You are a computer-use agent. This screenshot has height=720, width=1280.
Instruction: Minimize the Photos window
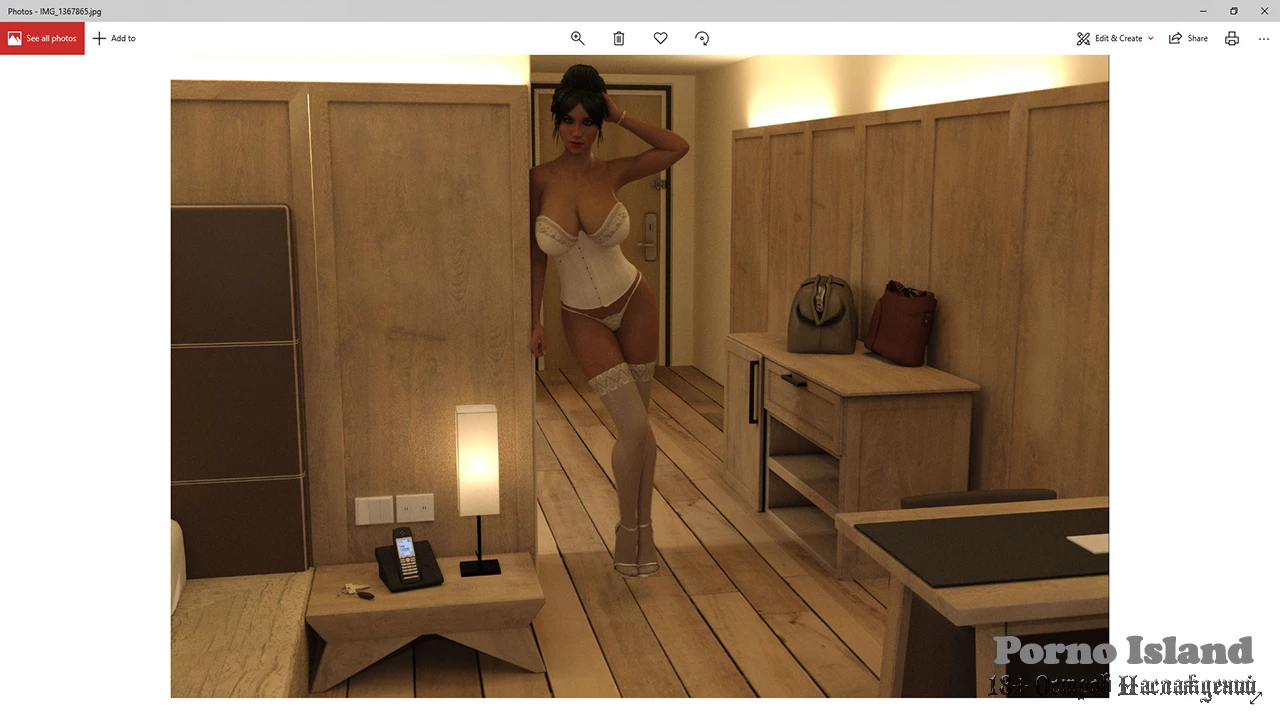click(1202, 11)
